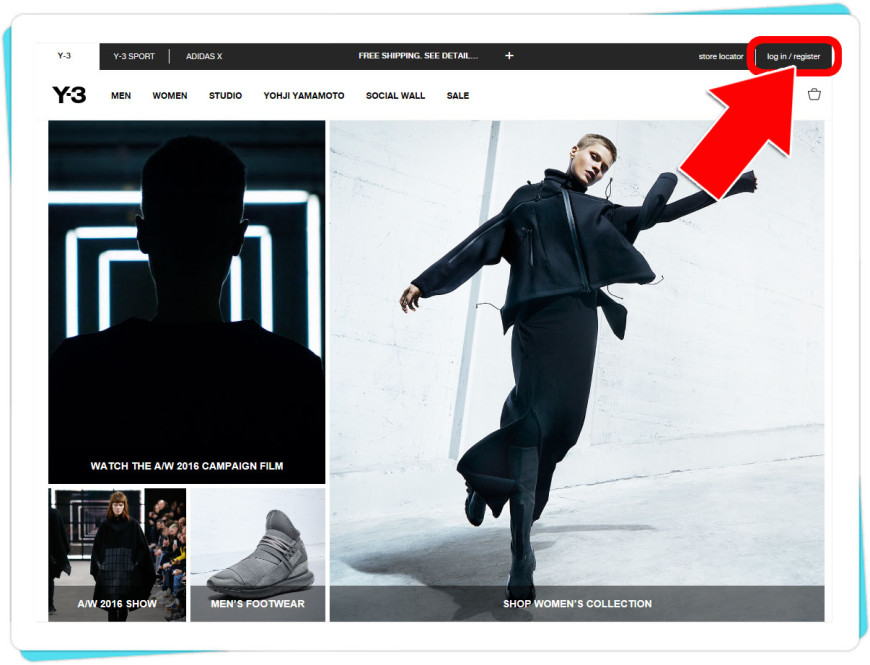Select the Y-3 top tab
The image size is (870, 665).
point(64,55)
